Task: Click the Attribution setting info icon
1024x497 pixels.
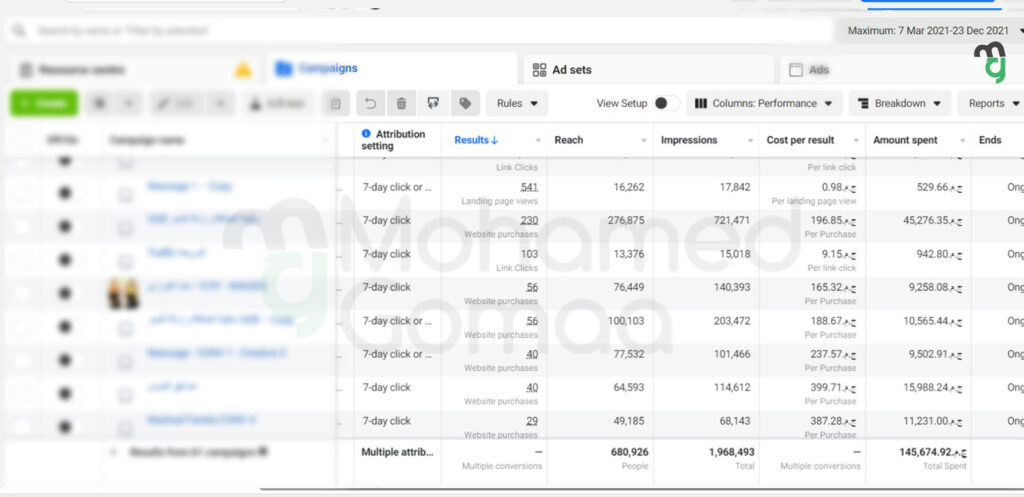Action: click(366, 134)
